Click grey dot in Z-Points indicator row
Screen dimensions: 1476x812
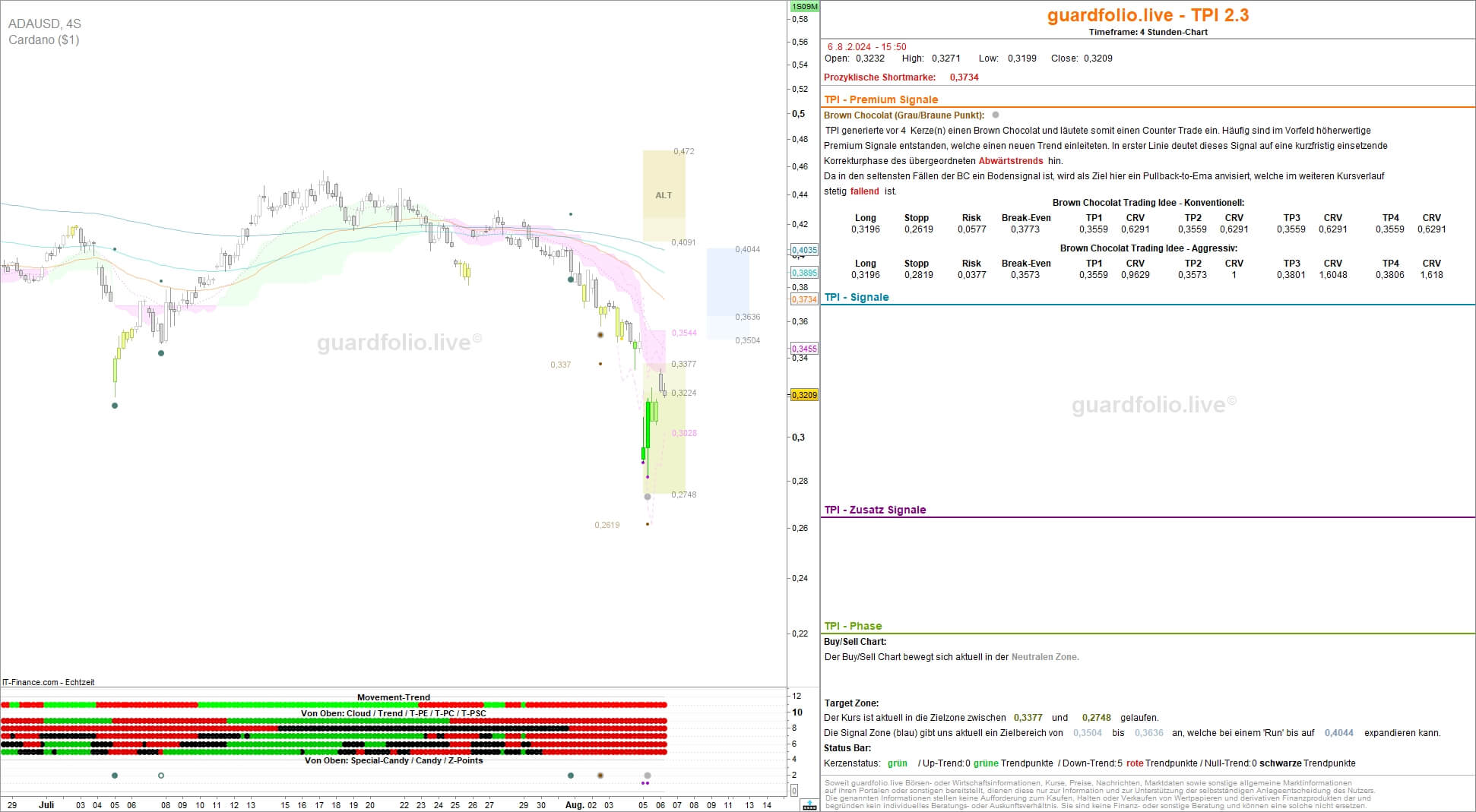pos(648,776)
